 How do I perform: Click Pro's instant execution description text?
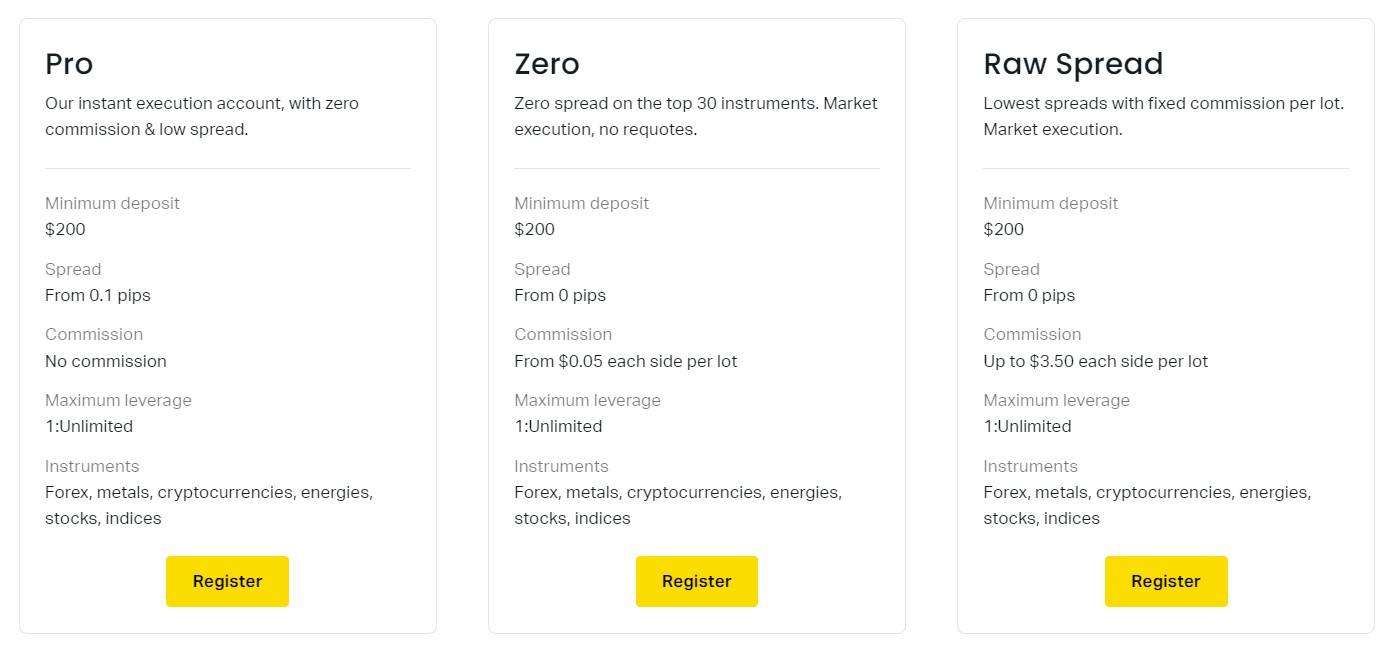(x=201, y=116)
